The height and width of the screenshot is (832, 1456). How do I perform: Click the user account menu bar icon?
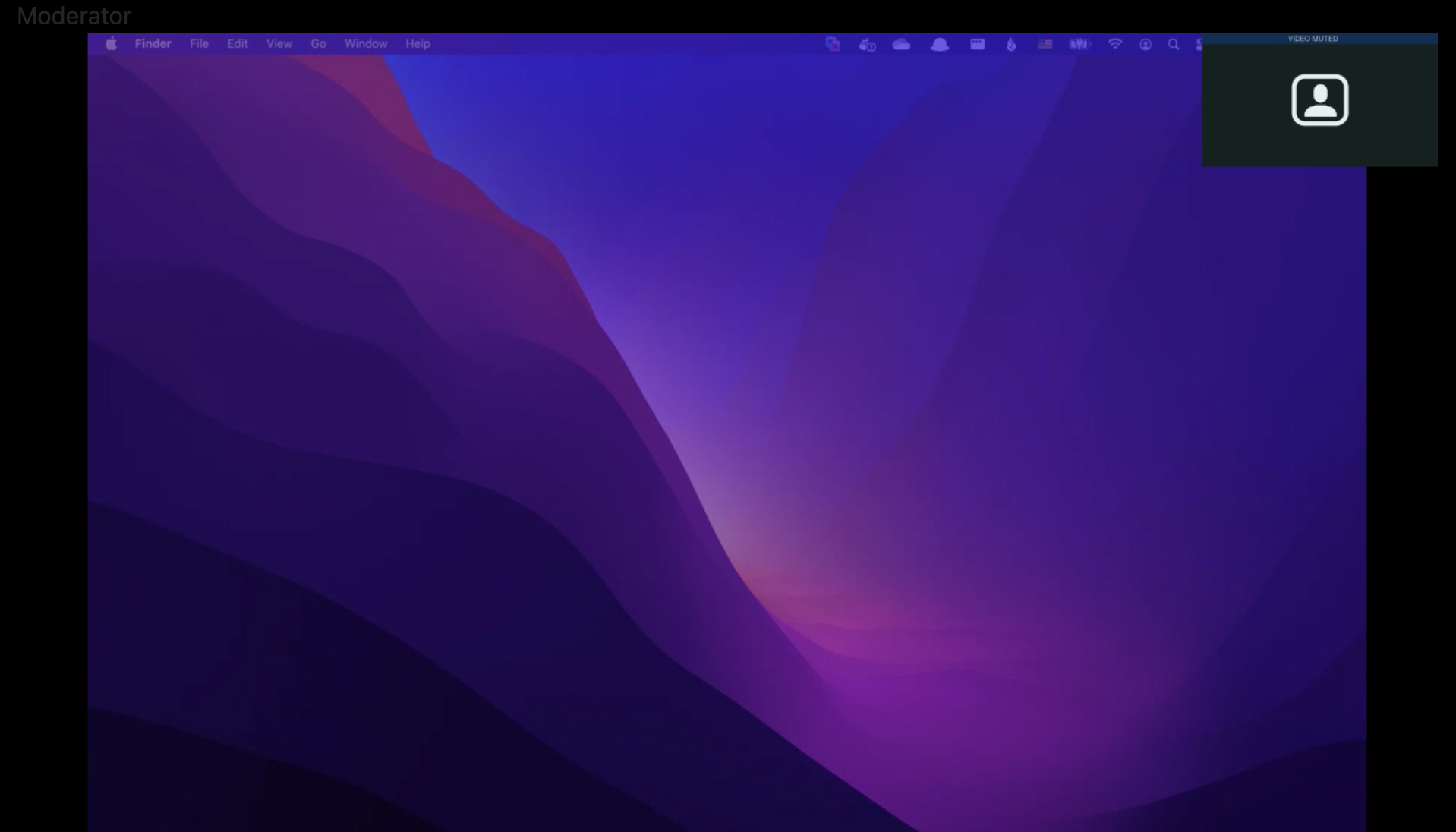(1146, 45)
